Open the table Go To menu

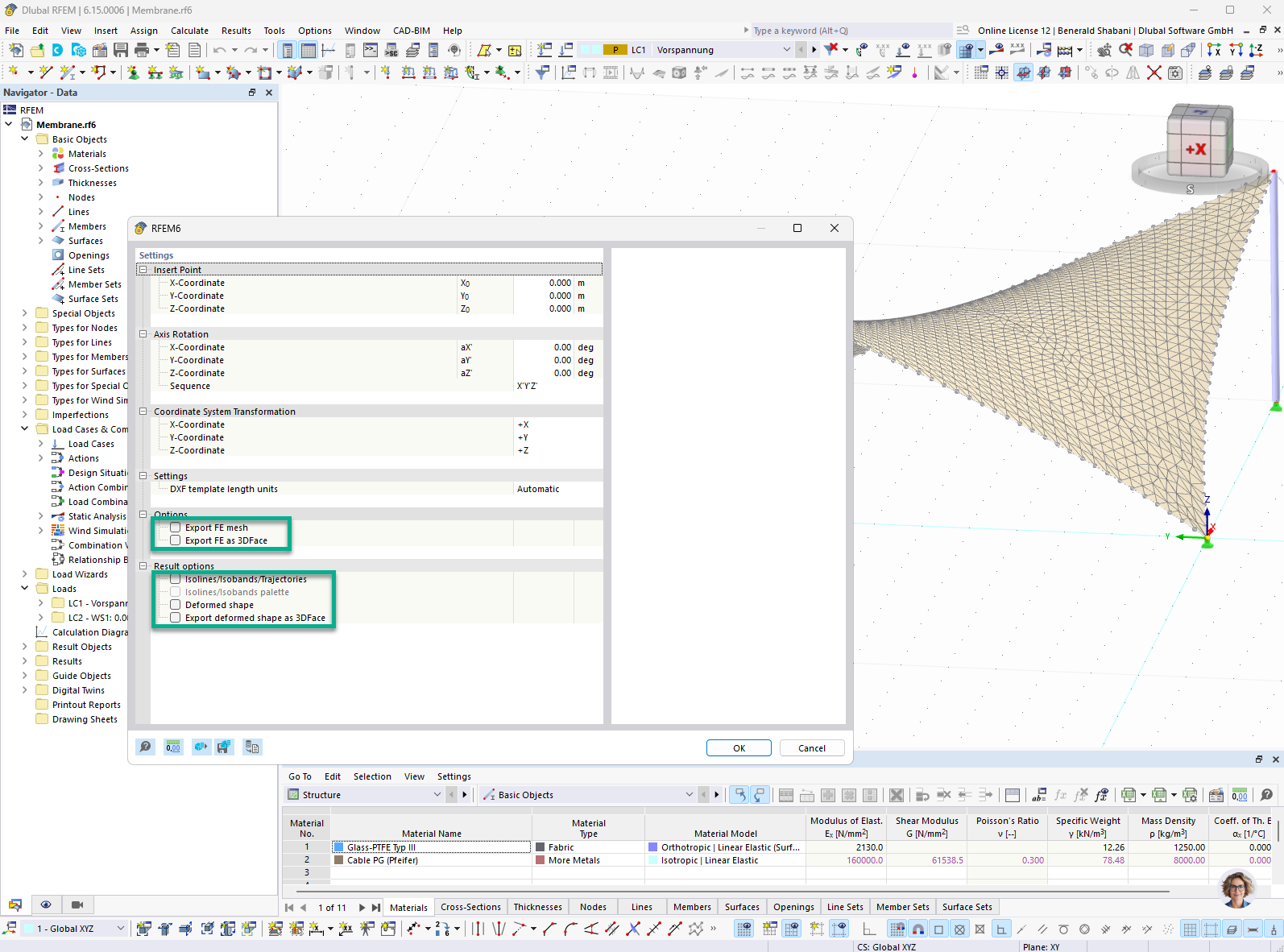click(300, 776)
